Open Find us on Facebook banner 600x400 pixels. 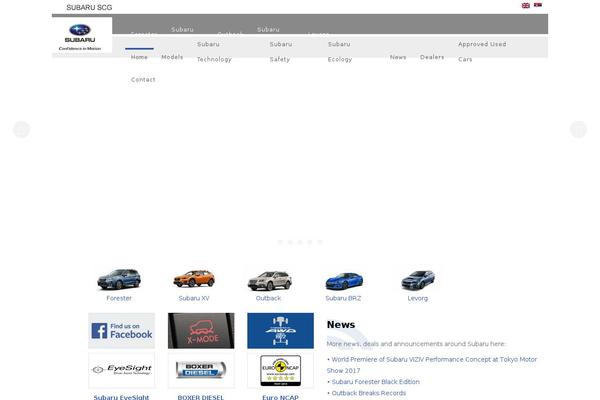click(122, 331)
